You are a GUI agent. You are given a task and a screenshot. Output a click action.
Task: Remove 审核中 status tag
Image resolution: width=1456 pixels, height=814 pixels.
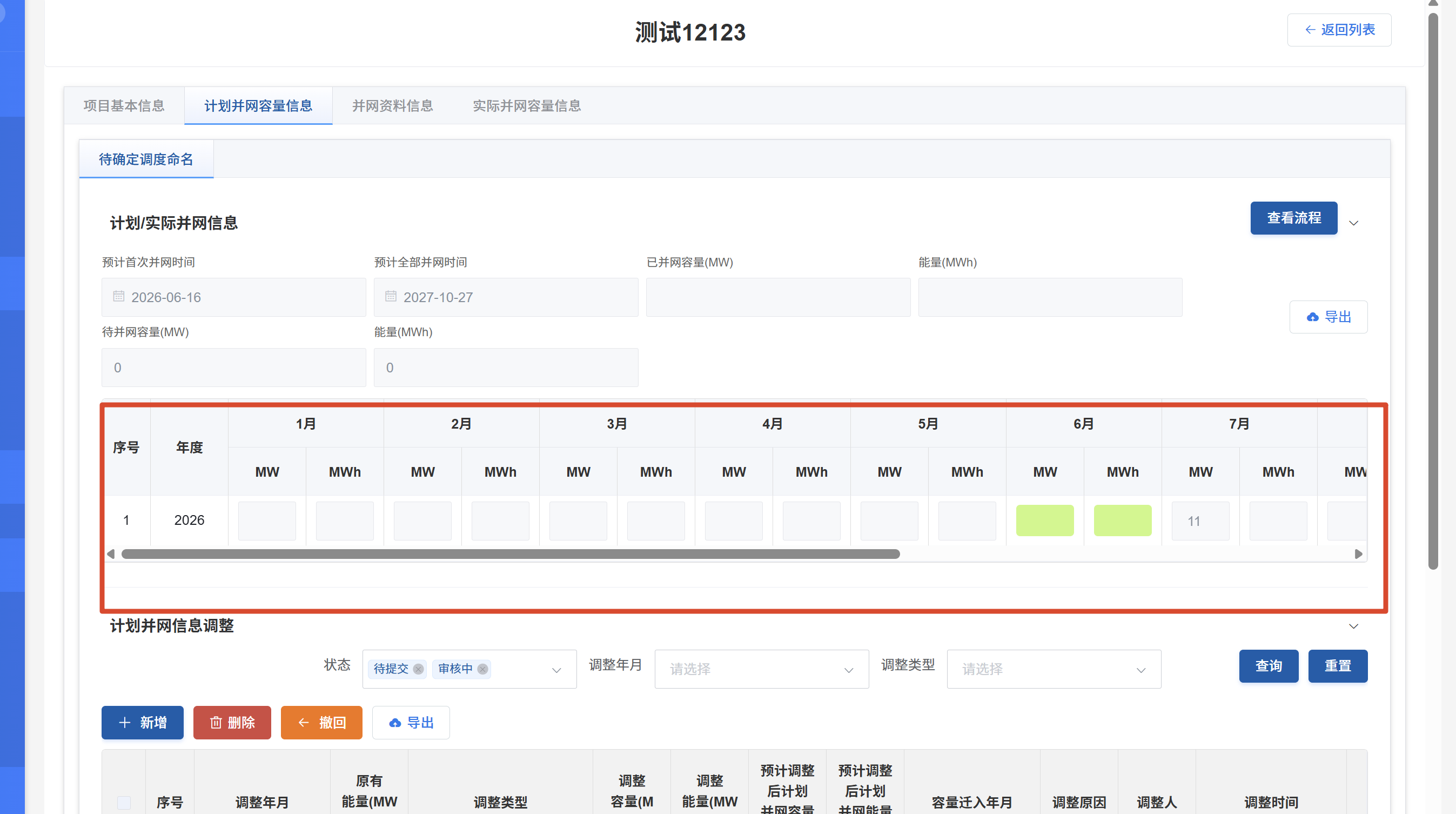pos(482,669)
